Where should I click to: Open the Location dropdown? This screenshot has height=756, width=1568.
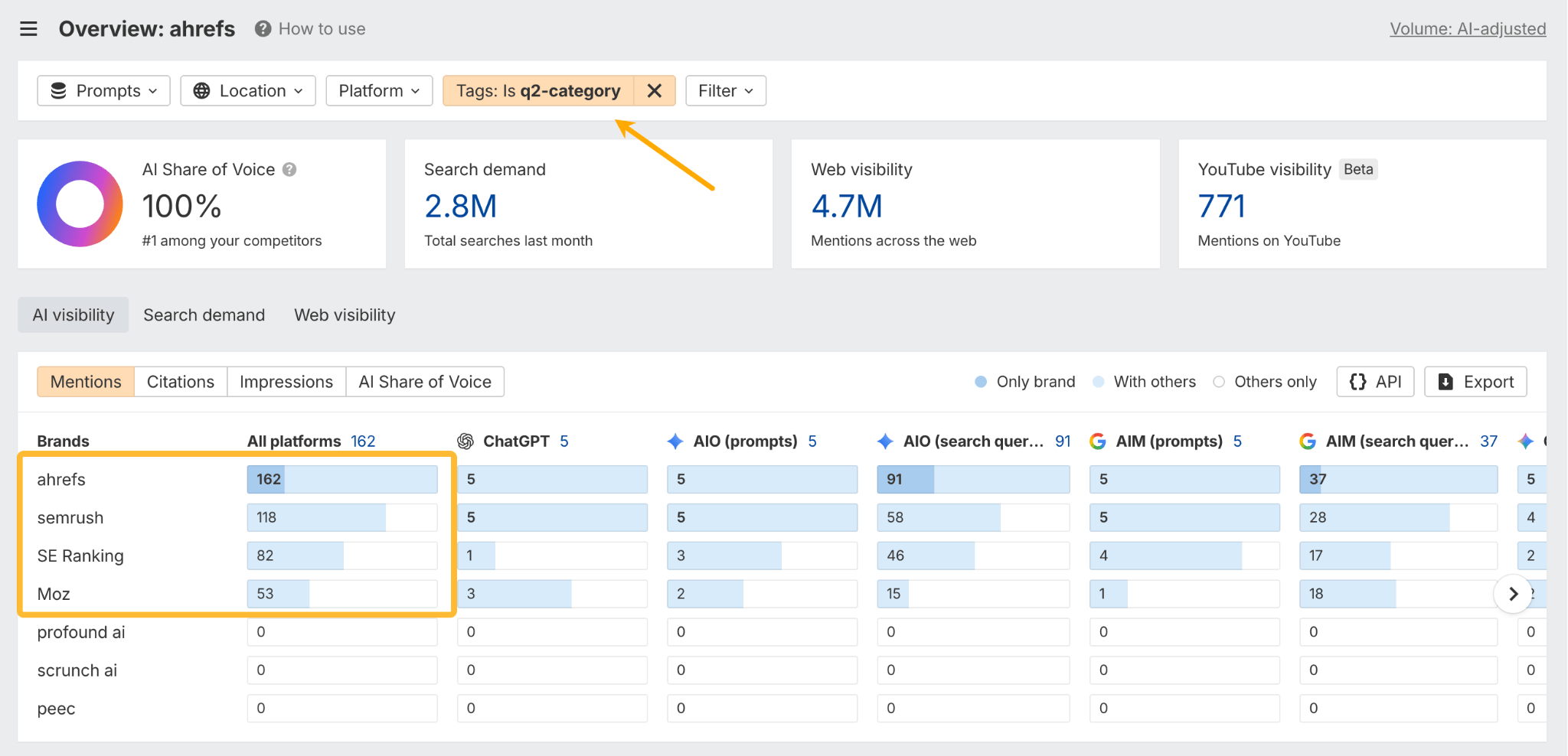point(248,91)
